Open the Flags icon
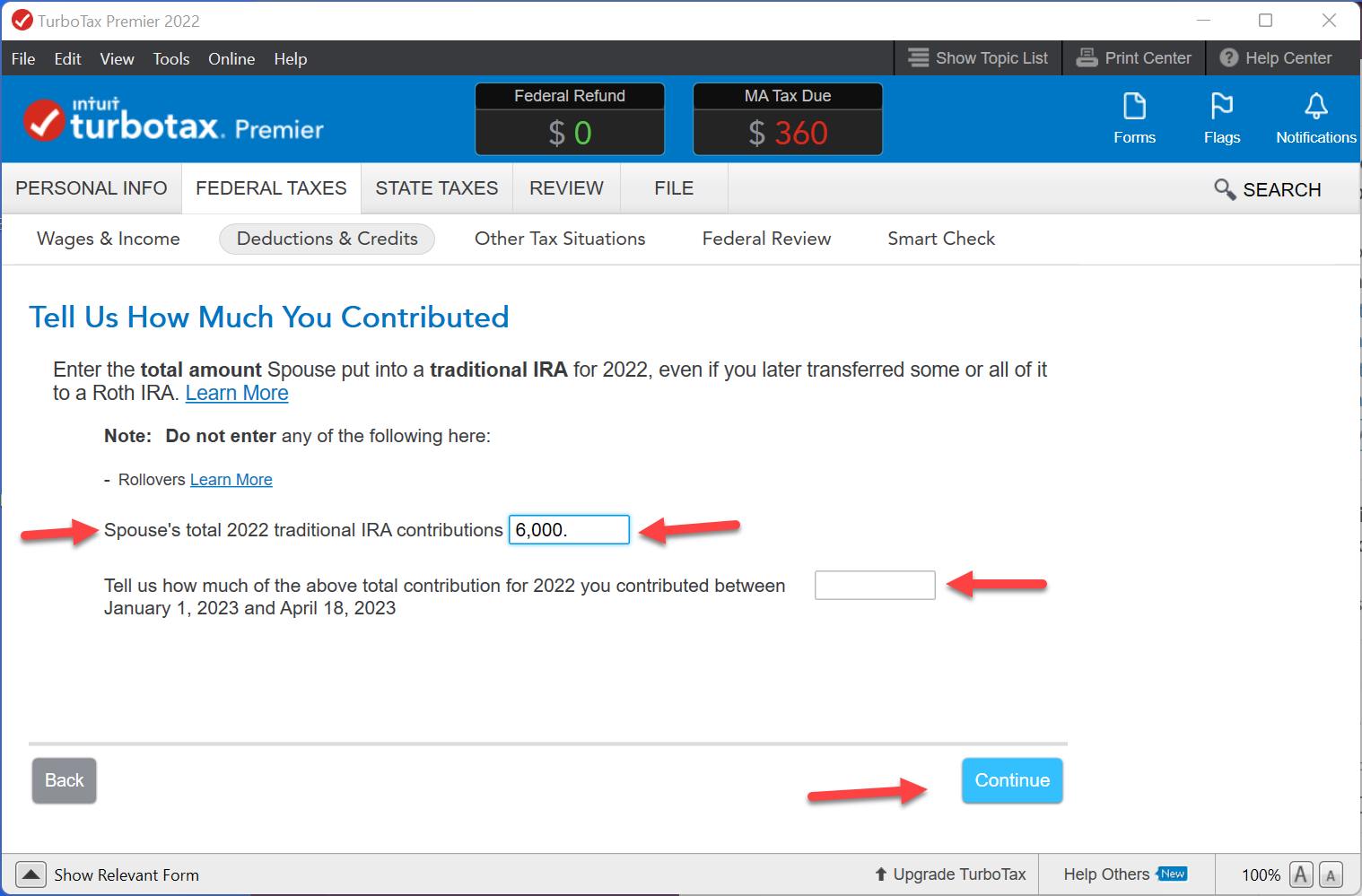 pyautogui.click(x=1222, y=117)
